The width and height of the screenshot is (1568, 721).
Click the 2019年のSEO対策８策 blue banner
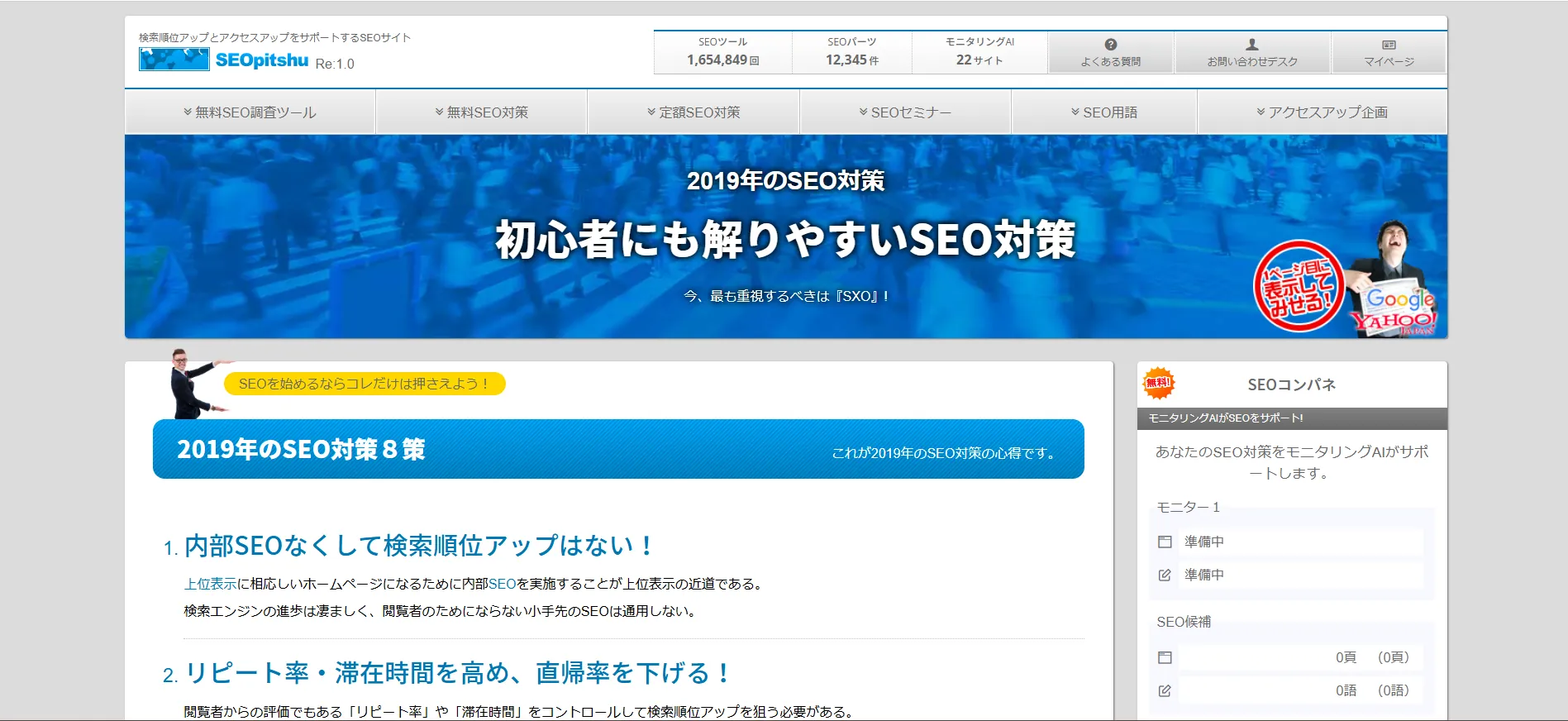(x=618, y=449)
